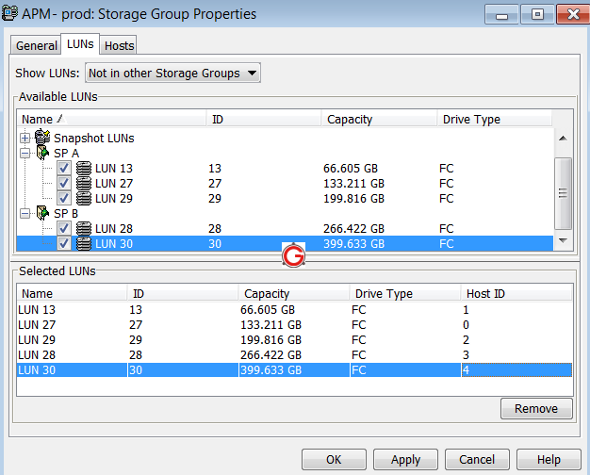590x475 pixels.
Task: Click the SP A storage processor icon
Action: click(x=43, y=153)
